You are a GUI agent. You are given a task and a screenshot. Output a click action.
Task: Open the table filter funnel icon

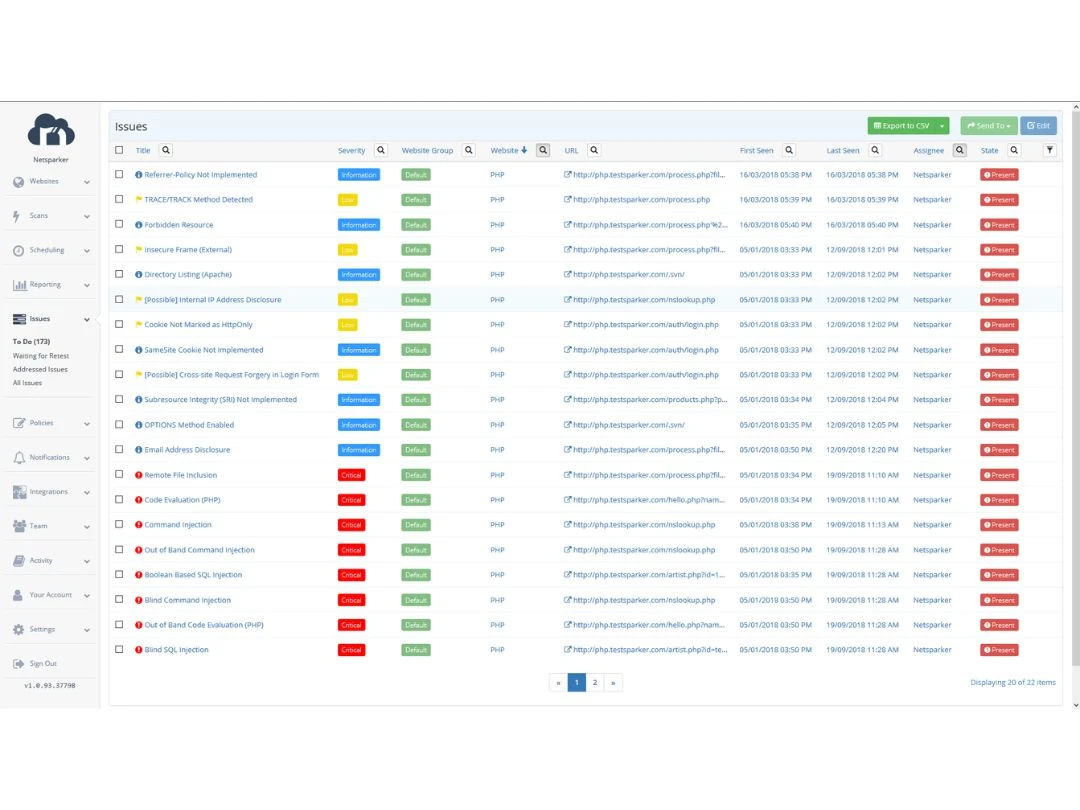coord(1050,150)
